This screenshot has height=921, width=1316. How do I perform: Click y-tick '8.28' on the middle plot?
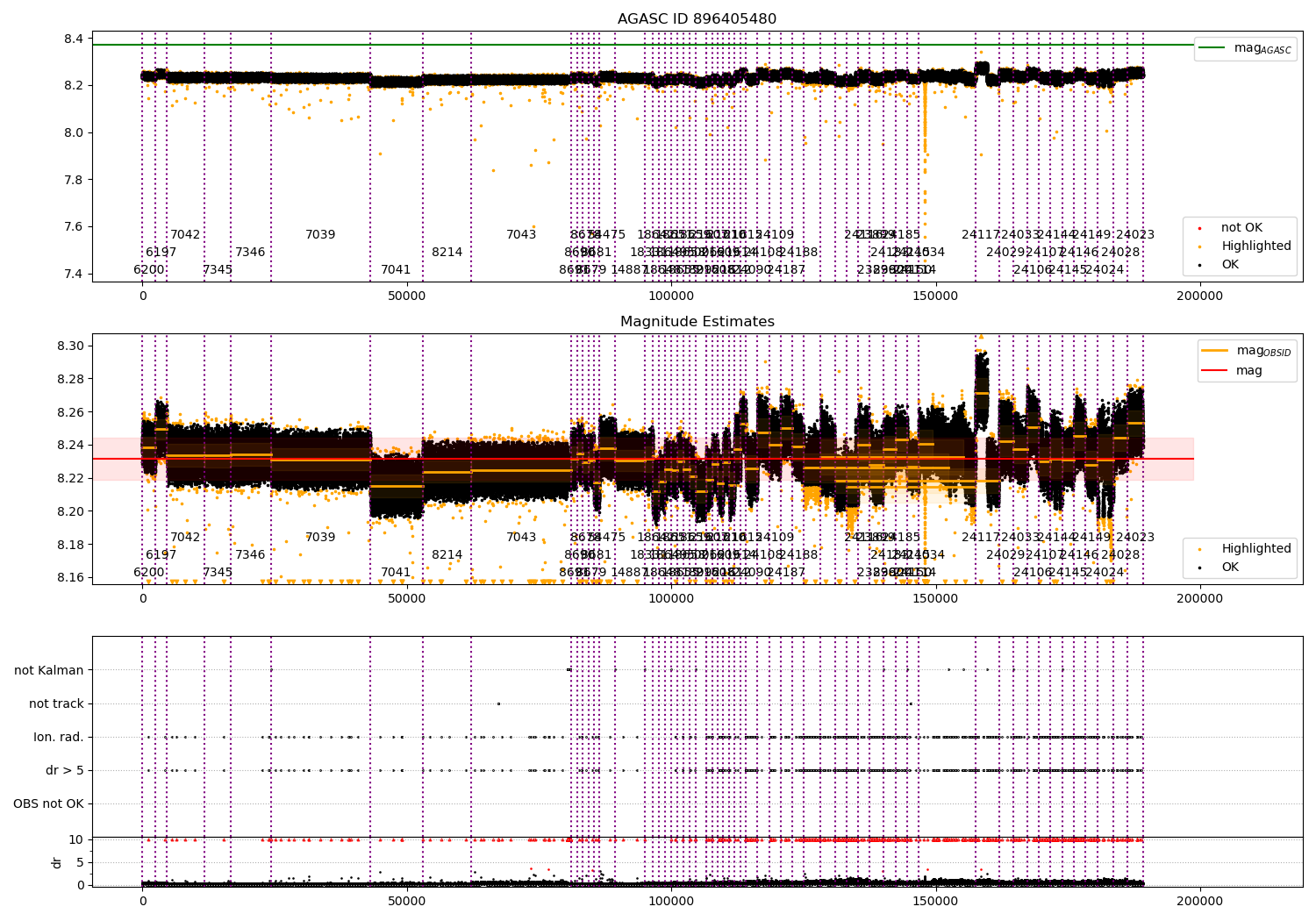[70, 379]
